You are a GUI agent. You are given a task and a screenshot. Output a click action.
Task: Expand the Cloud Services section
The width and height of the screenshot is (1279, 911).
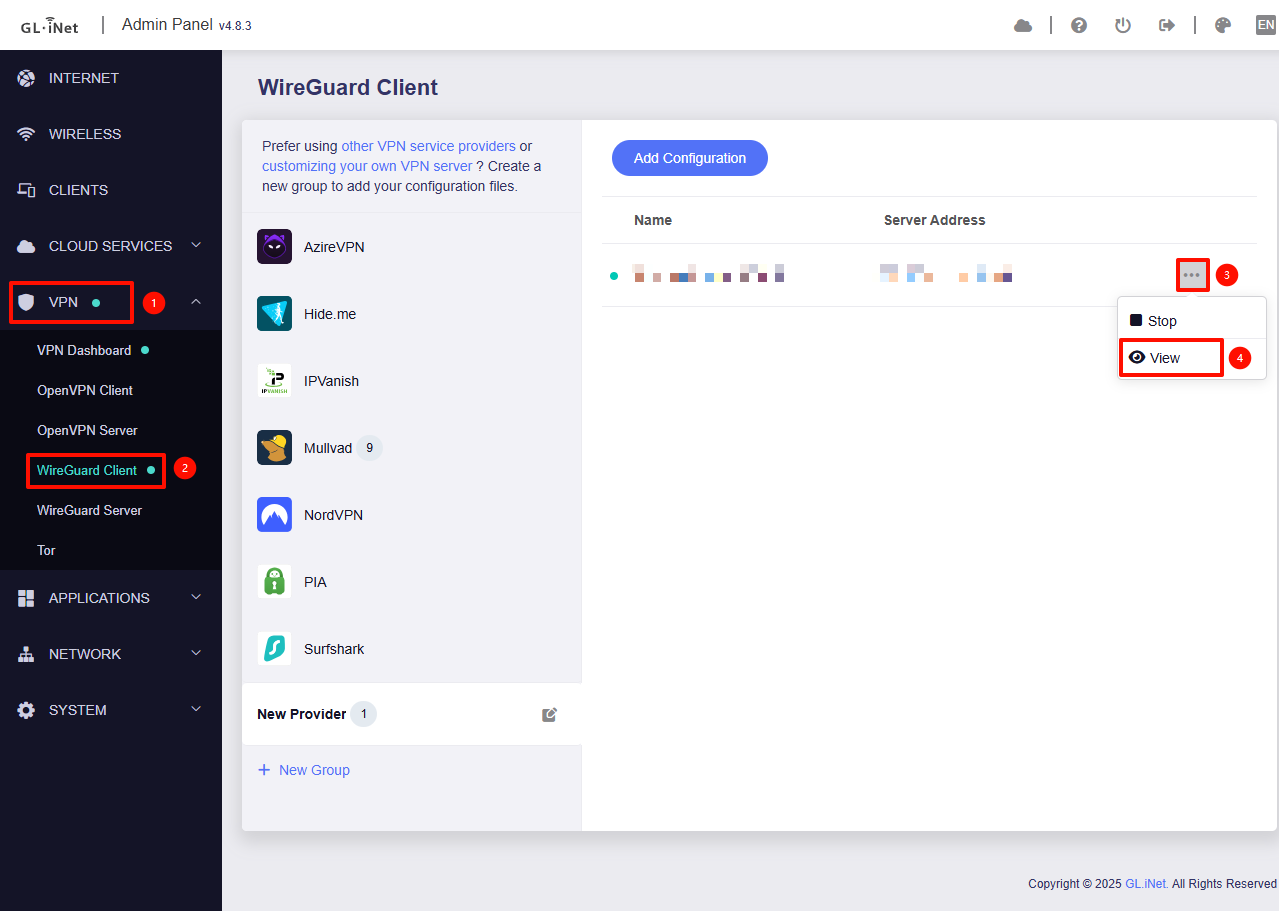tap(196, 246)
